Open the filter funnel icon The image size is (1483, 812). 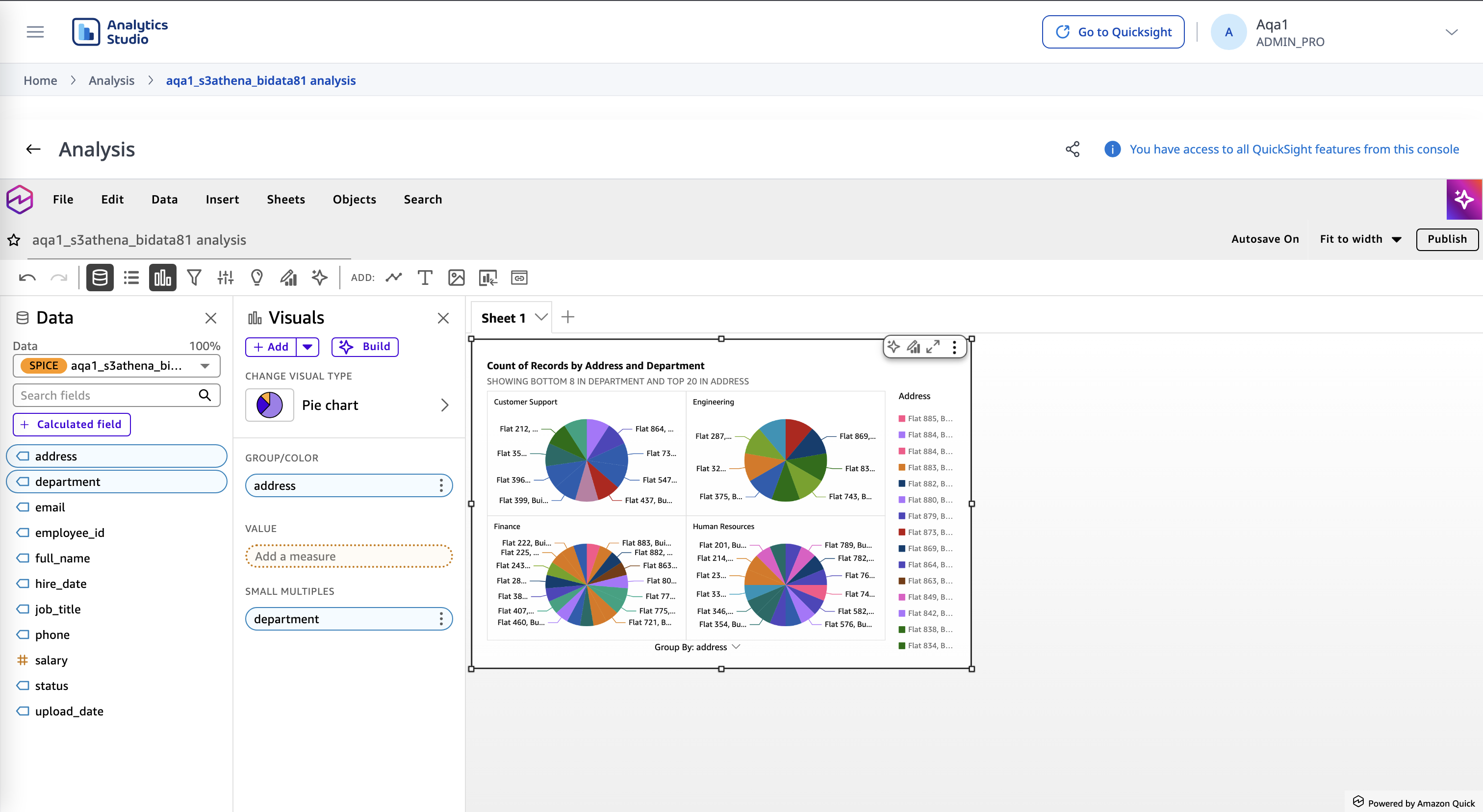click(194, 278)
